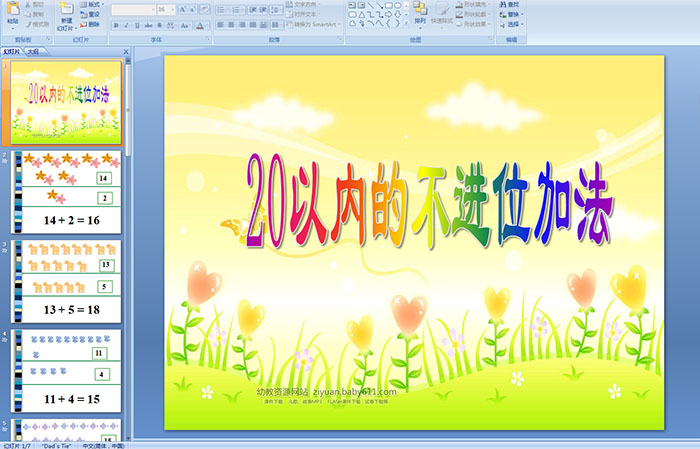
Task: Open the Arrange (排列) menu
Action: (x=420, y=13)
